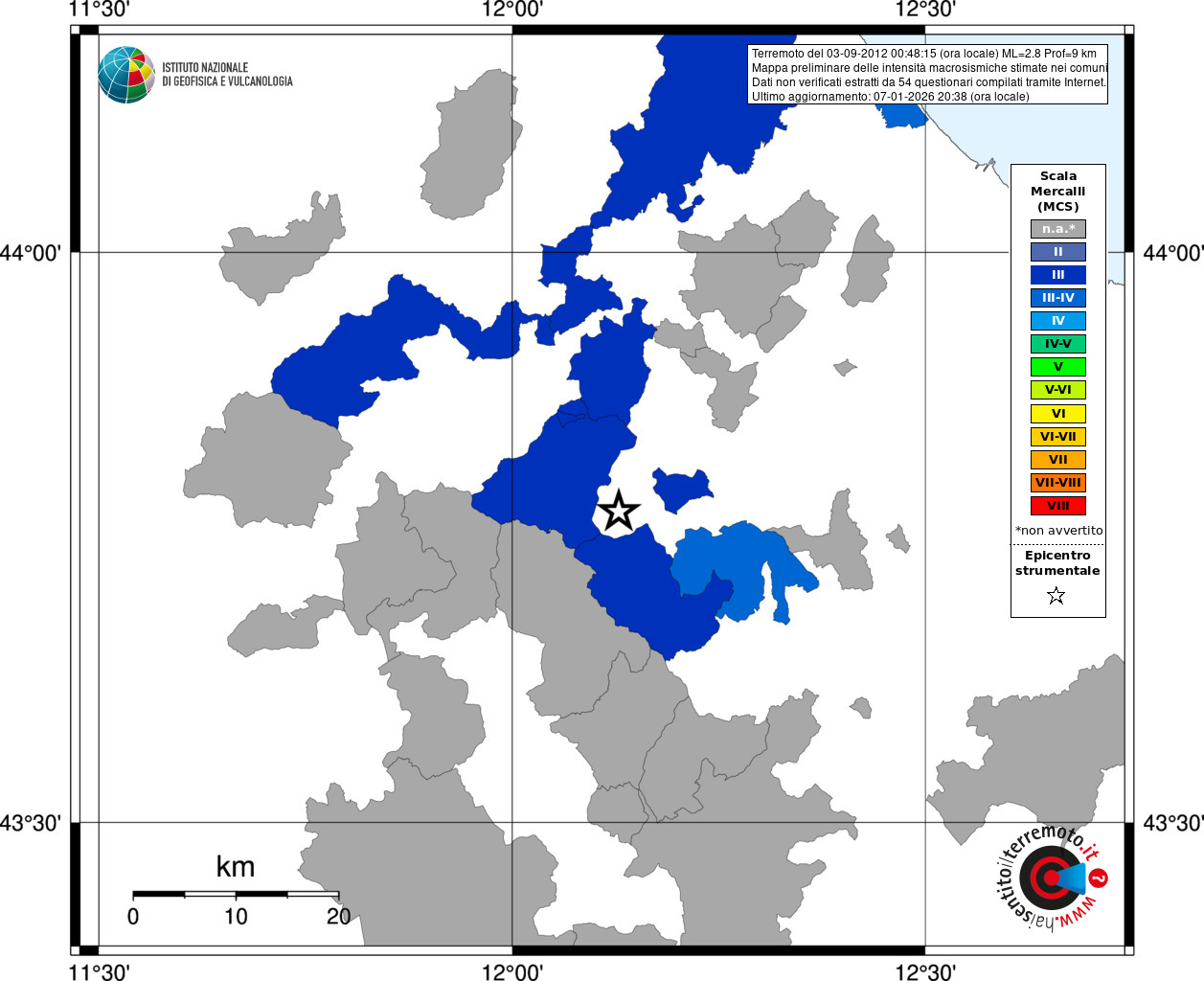
Task: Click the top 12°00' longitude label
Action: point(512,10)
